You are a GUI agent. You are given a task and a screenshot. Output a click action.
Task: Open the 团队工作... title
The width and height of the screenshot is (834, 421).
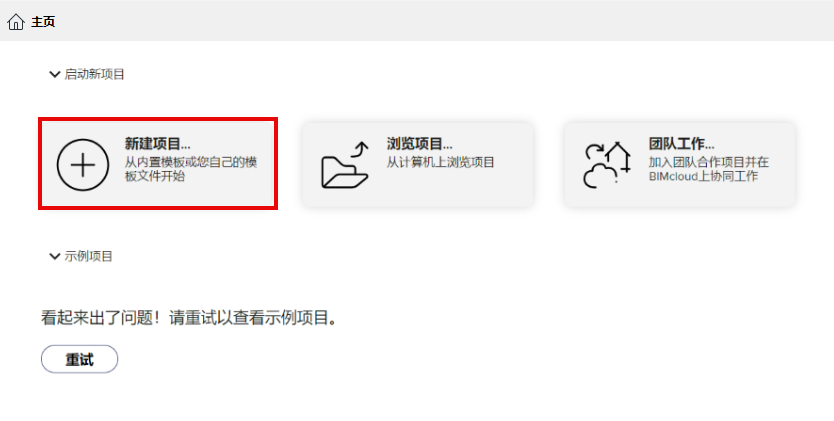click(x=681, y=144)
